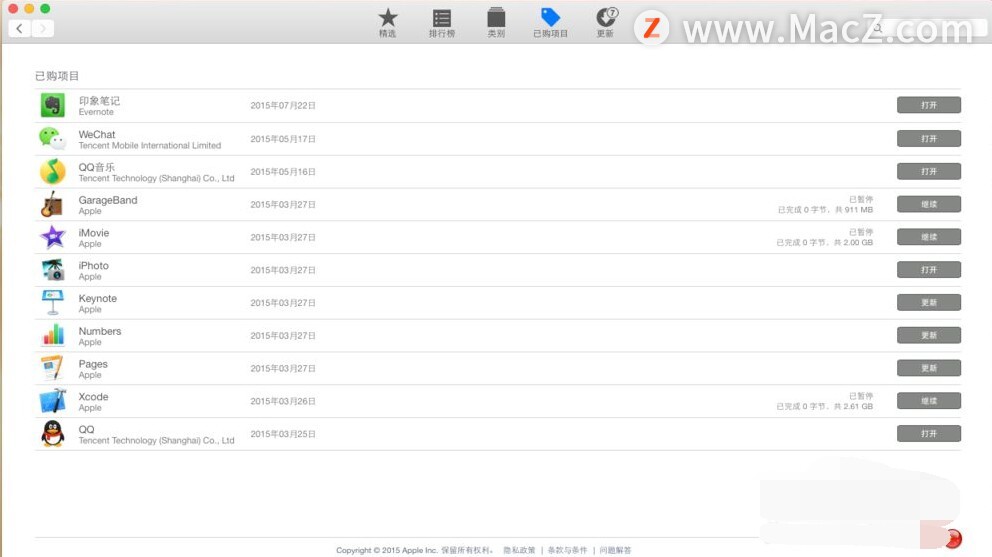Click the yellow minimize window button
Image resolution: width=992 pixels, height=557 pixels.
pyautogui.click(x=28, y=8)
